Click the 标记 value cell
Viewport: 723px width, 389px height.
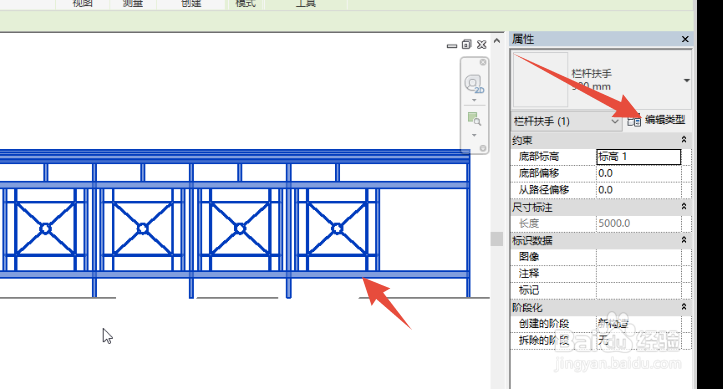tap(639, 290)
